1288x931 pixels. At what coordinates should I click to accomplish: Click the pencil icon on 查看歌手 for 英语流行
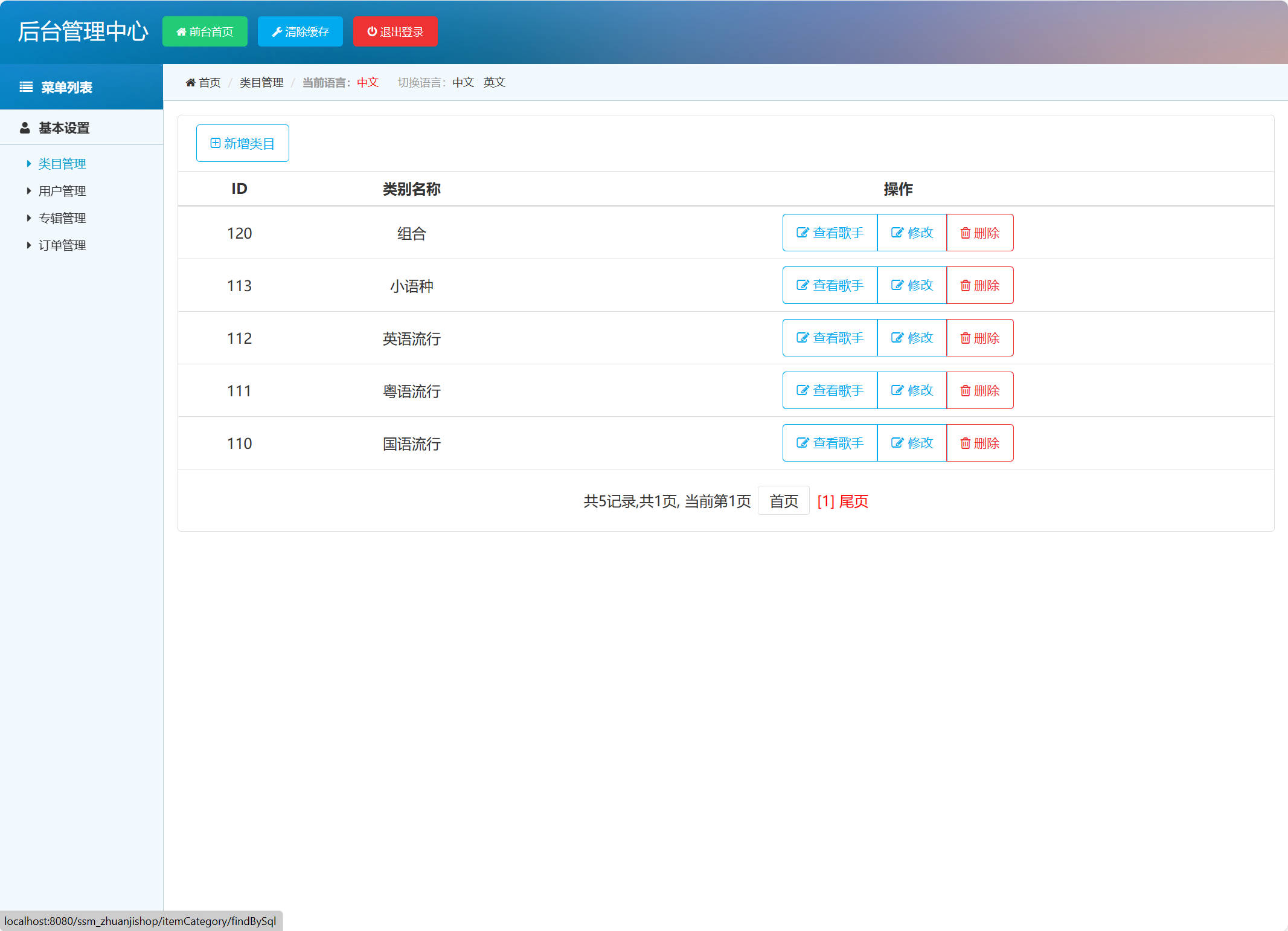pos(802,338)
